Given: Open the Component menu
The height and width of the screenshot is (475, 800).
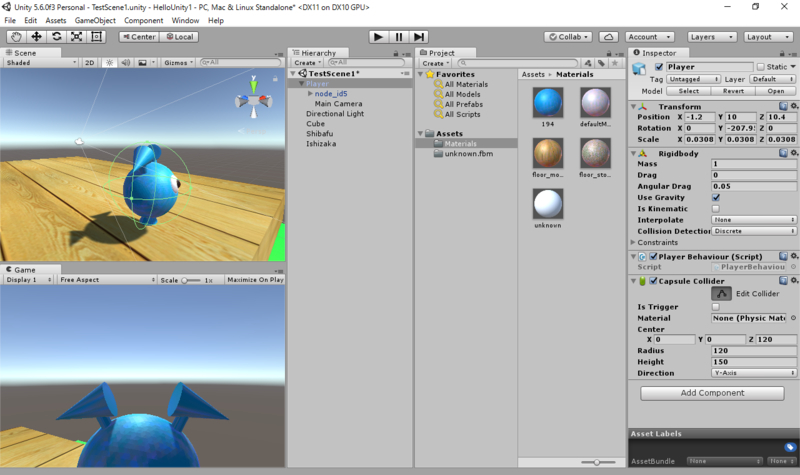Looking at the screenshot, I should pos(143,20).
